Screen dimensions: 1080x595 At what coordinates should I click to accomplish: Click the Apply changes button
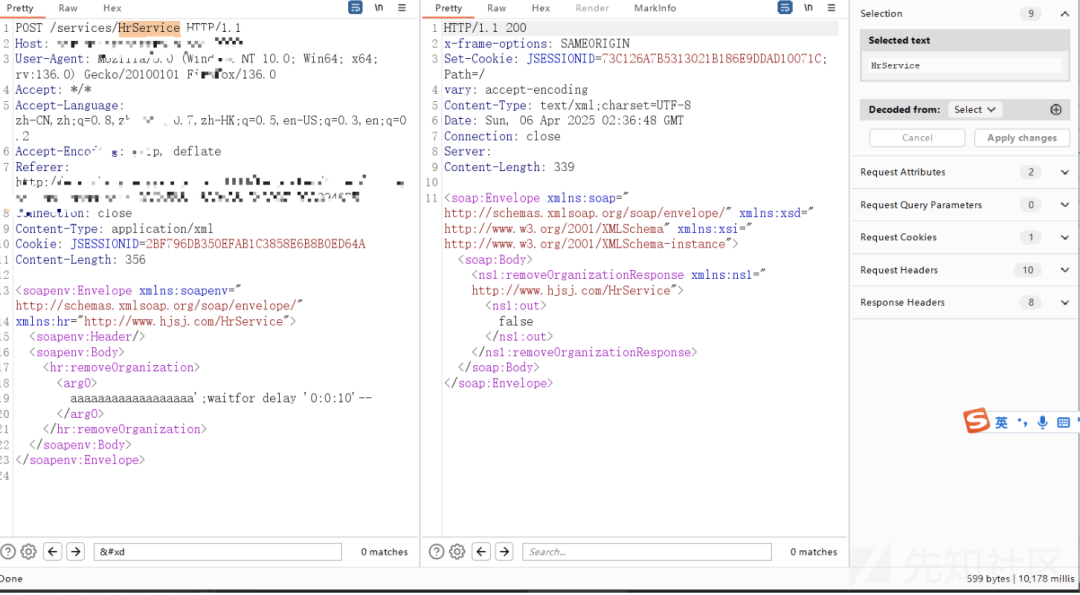1022,138
